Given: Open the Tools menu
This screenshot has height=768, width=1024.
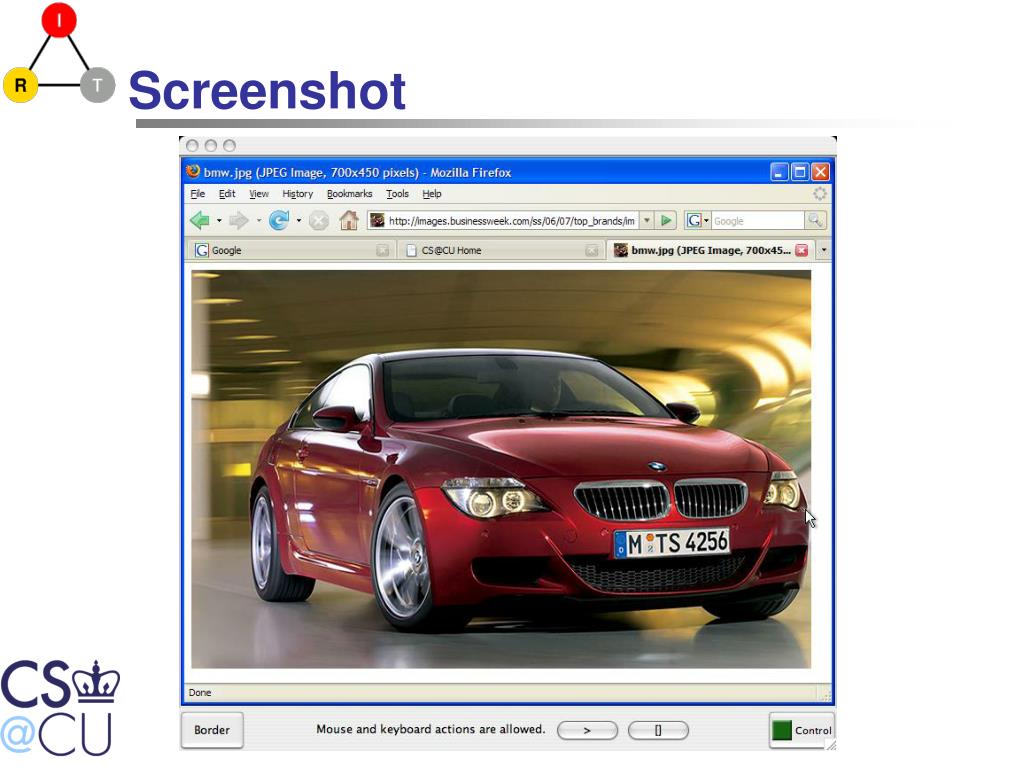Looking at the screenshot, I should [x=397, y=193].
